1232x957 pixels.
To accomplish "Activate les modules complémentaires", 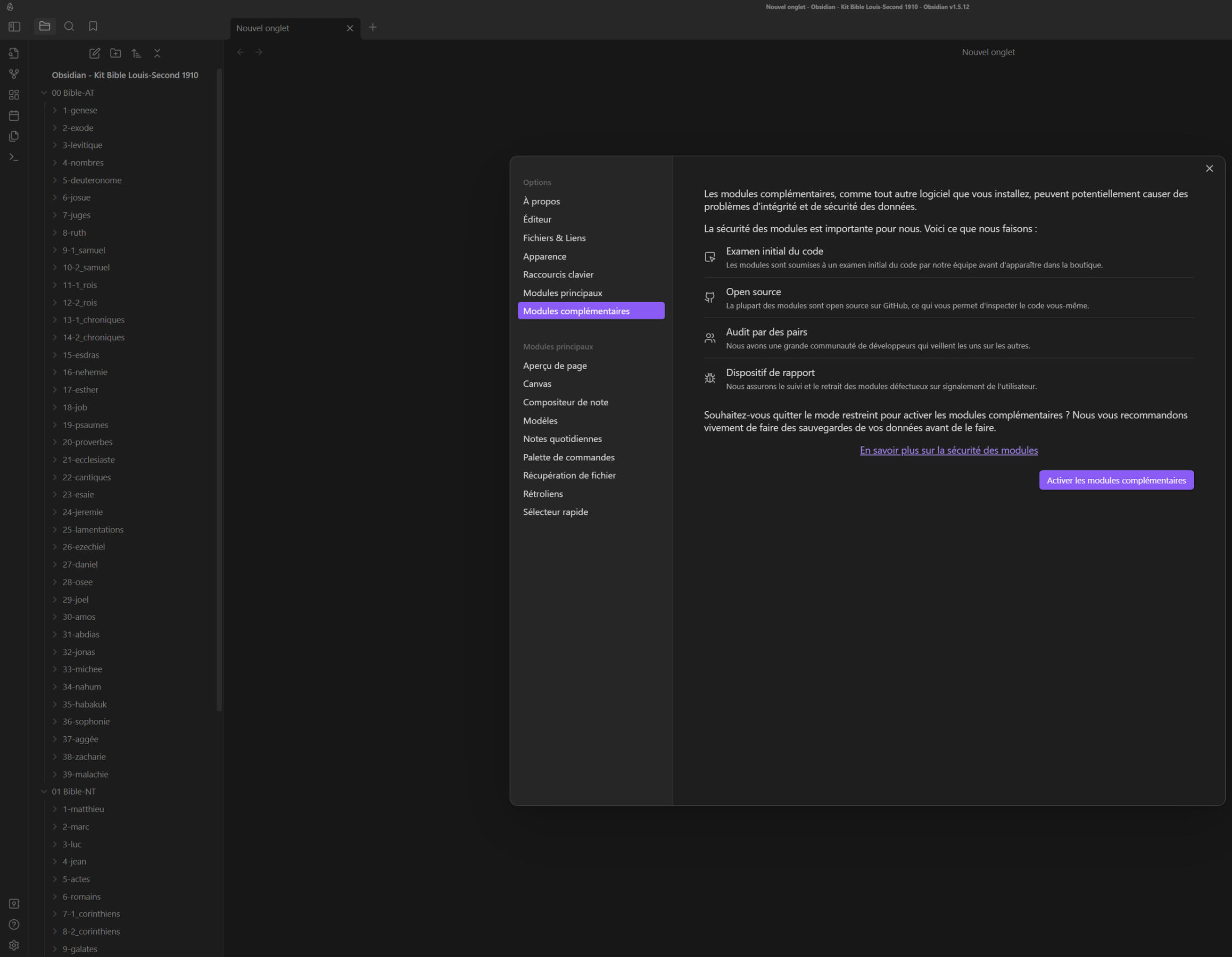I will [x=1116, y=480].
